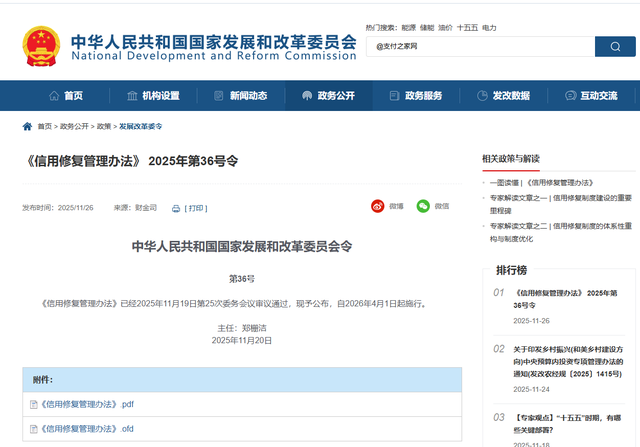Click hot search term 油价
The width and height of the screenshot is (640, 447).
click(x=445, y=28)
